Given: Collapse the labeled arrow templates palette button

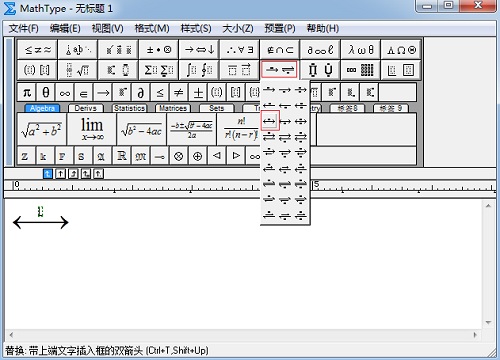Looking at the screenshot, I should click(279, 70).
